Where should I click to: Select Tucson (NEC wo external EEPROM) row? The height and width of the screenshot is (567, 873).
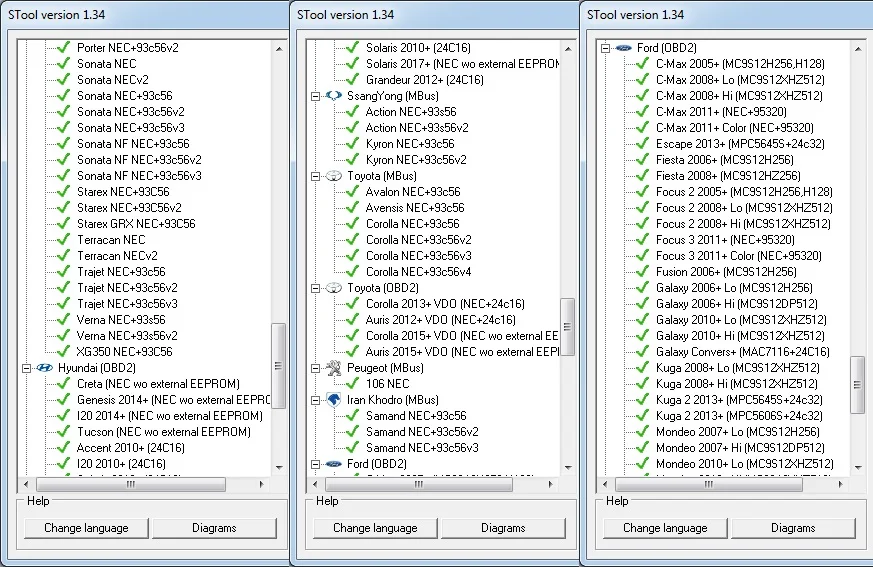point(164,432)
